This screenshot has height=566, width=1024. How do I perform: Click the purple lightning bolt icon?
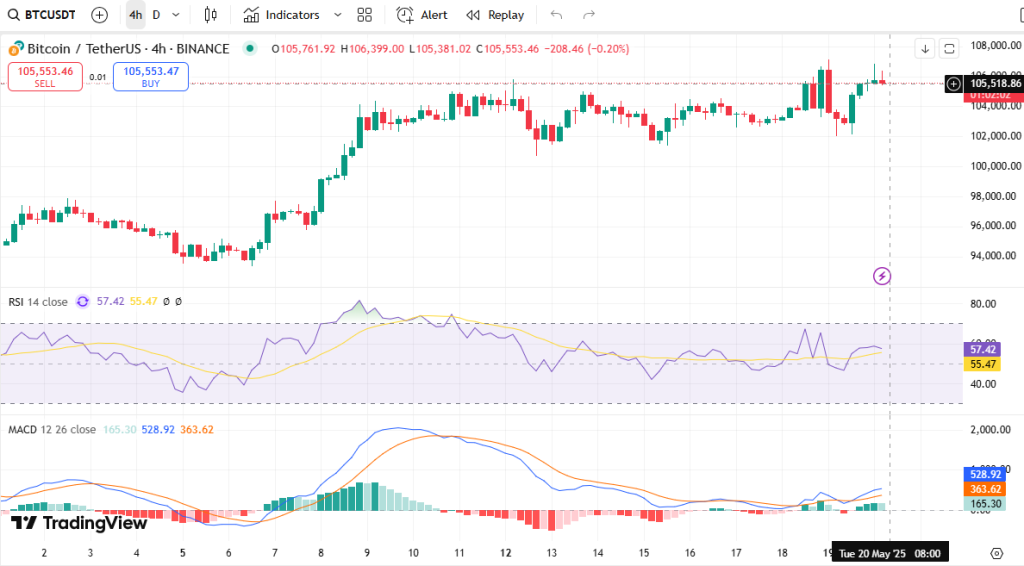pyautogui.click(x=882, y=275)
